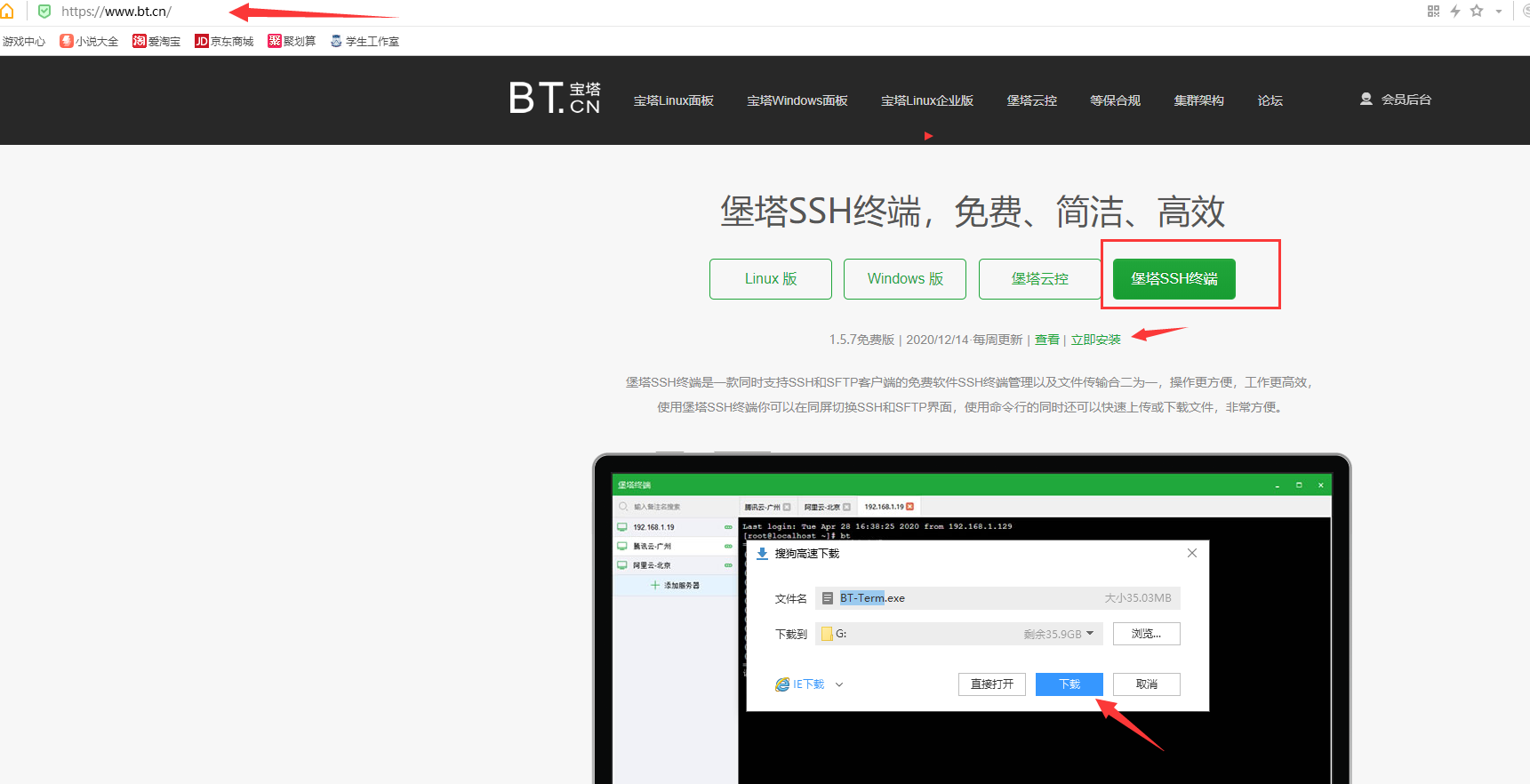
Task: Open the 游戏中心 bookmark
Action: (23, 42)
